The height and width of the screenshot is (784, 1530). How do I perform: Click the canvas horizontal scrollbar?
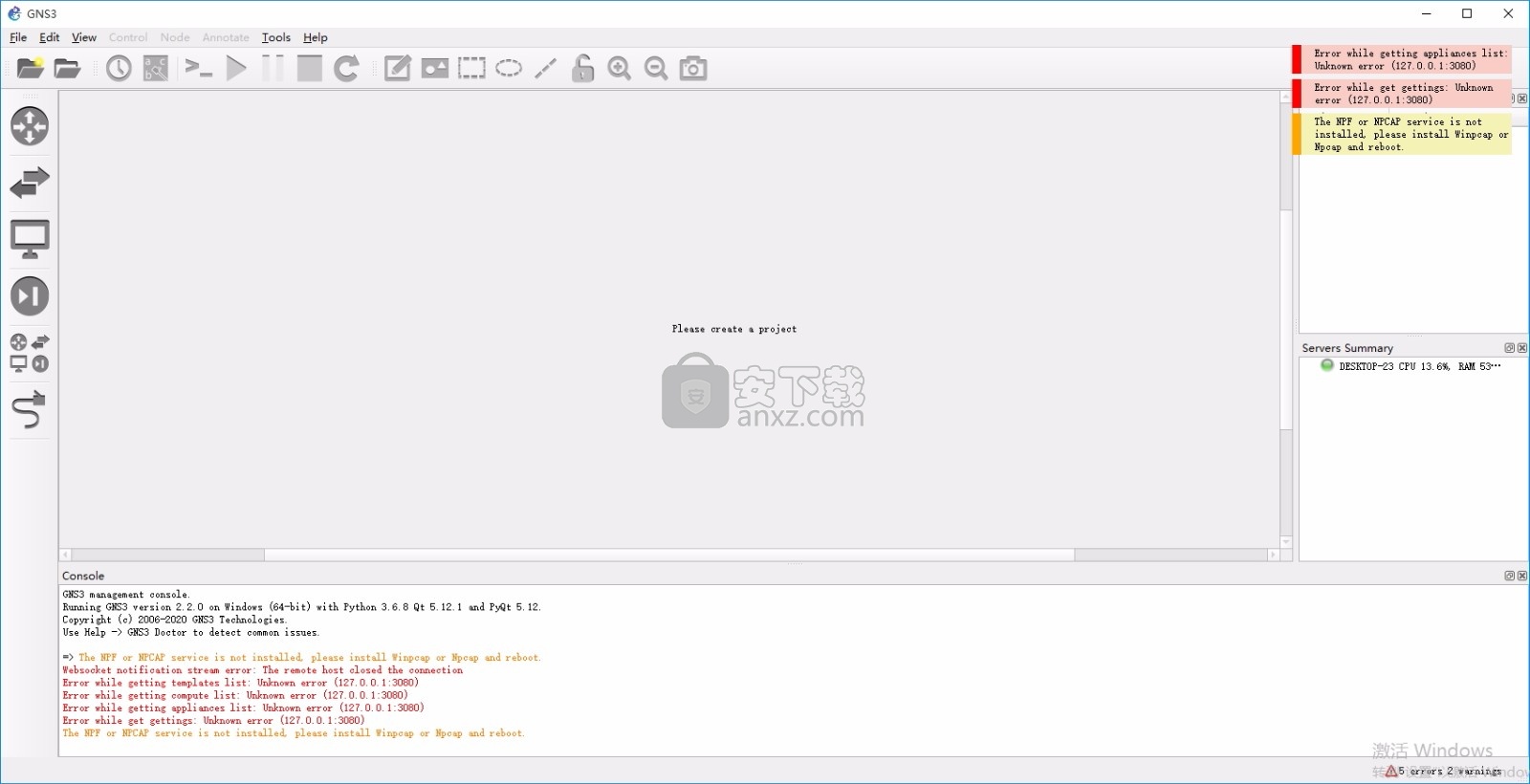pyautogui.click(x=669, y=555)
